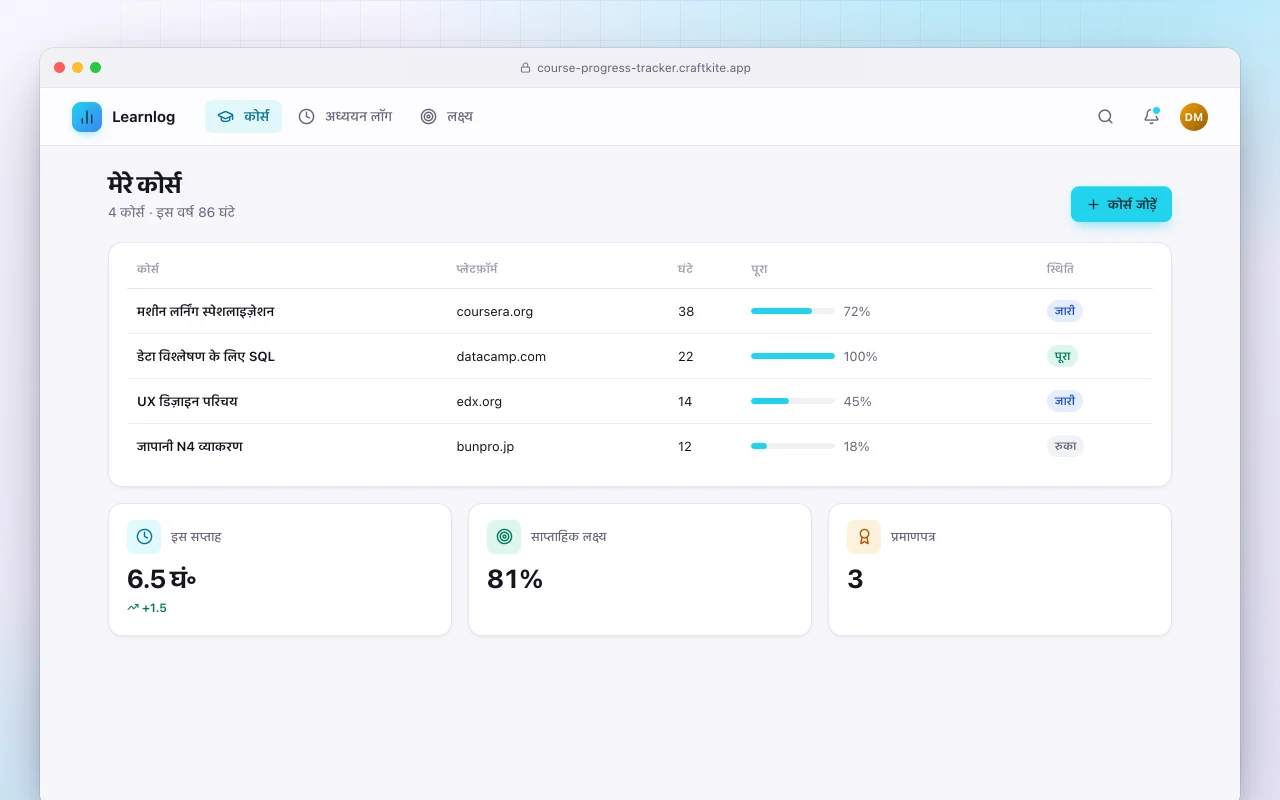Switch to the अध्ययन लॉग tab
This screenshot has height=800, width=1280.
[345, 117]
